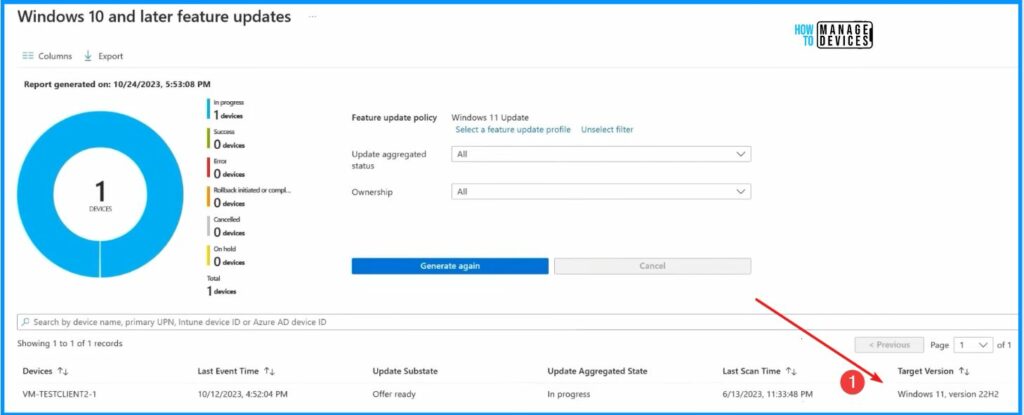Click the blue donut chart ring
Screen dimensions: 1024x415
click(x=36, y=194)
